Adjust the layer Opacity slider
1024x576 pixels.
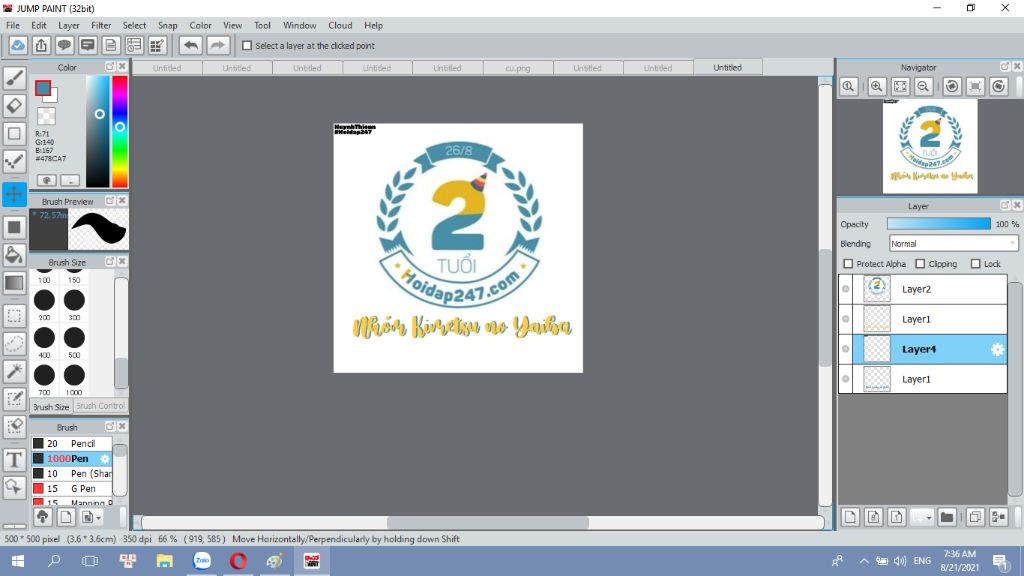[938, 224]
